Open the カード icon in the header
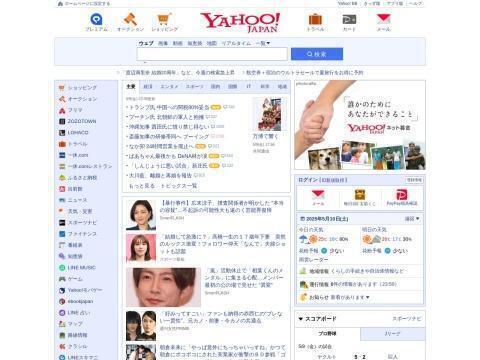The height and width of the screenshot is (360, 480). (x=349, y=22)
